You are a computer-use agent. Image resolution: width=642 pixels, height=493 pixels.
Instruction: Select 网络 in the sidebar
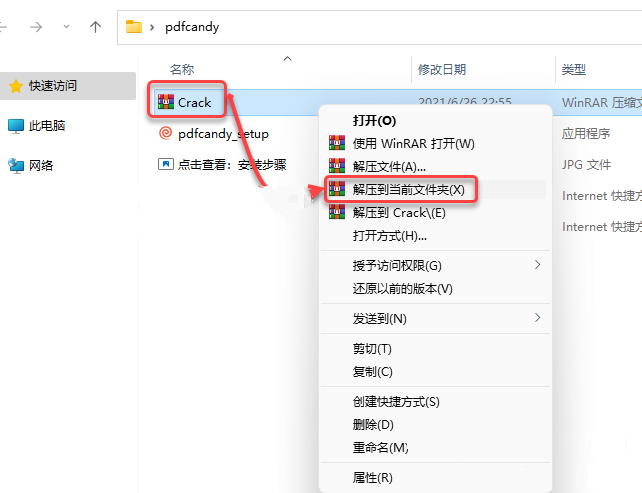click(41, 165)
